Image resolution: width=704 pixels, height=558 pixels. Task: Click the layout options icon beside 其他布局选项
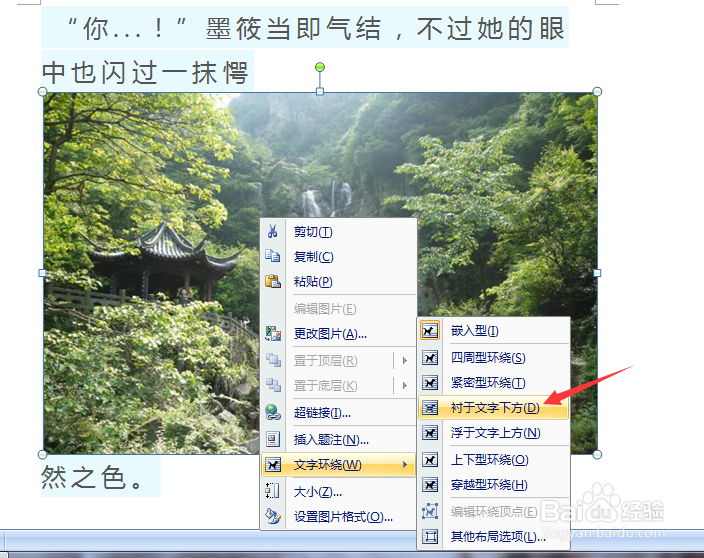(x=430, y=536)
